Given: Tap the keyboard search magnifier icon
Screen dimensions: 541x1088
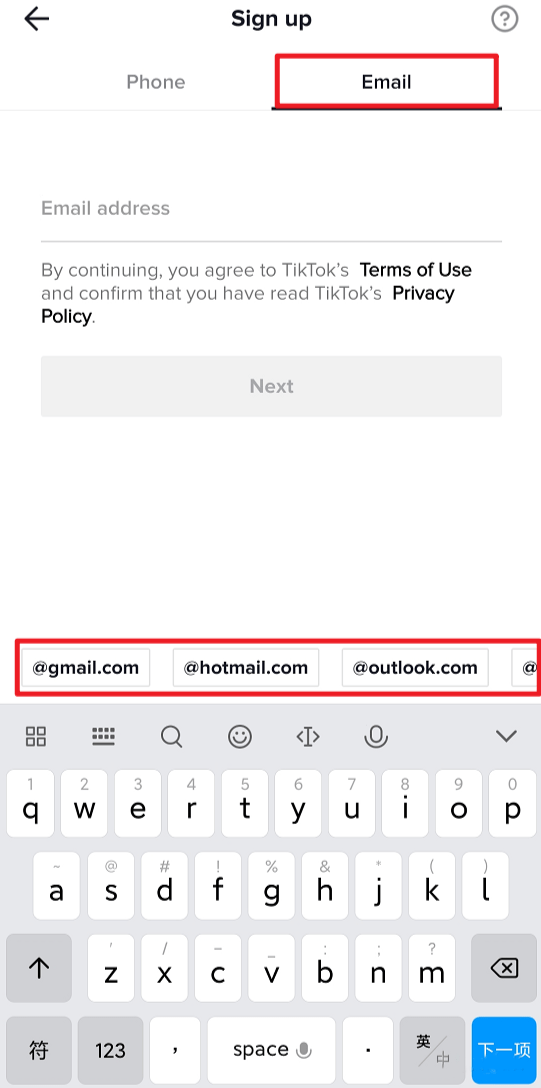Looking at the screenshot, I should [171, 736].
